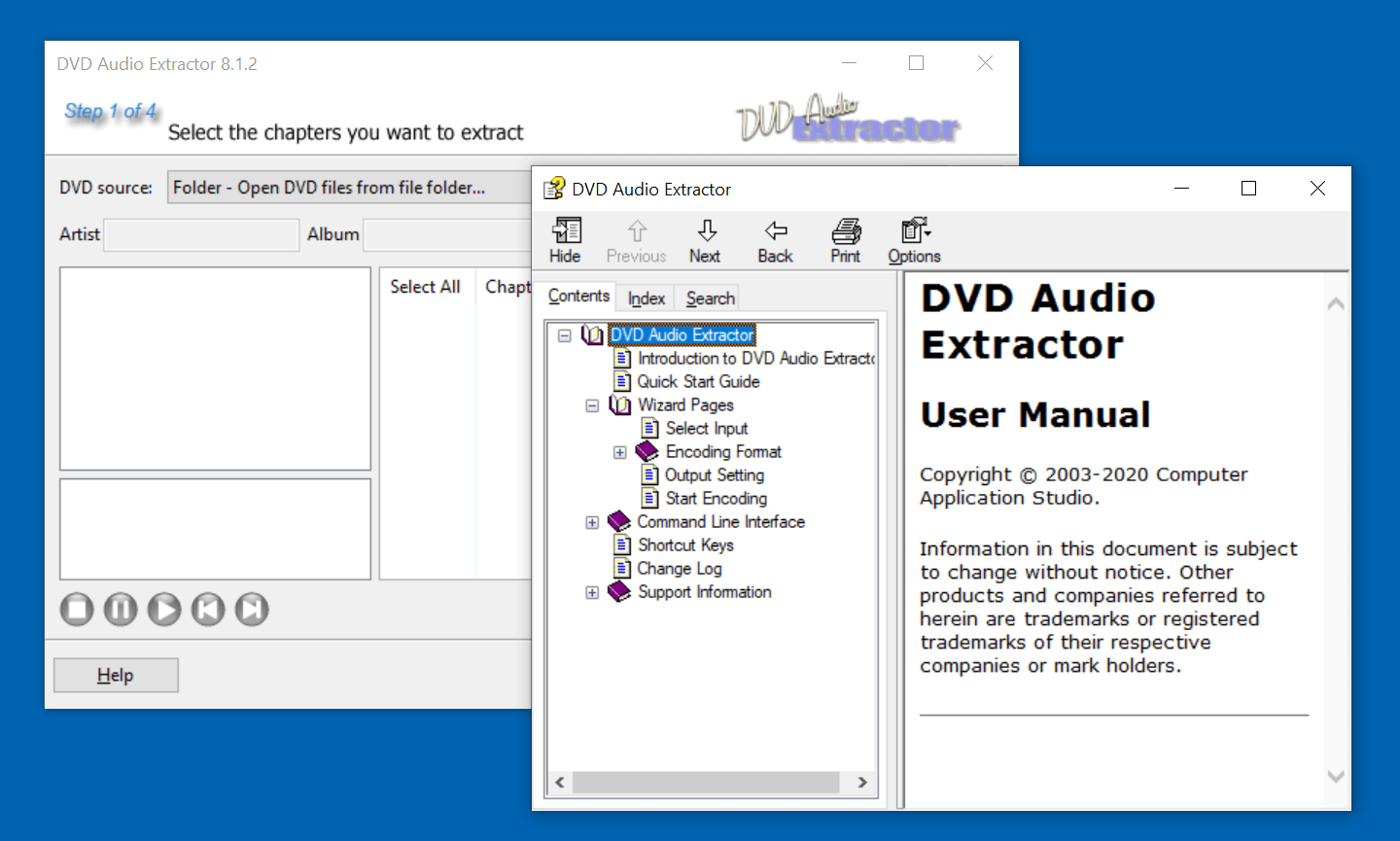This screenshot has height=841, width=1400.
Task: Click the Album input field
Action: (x=448, y=234)
